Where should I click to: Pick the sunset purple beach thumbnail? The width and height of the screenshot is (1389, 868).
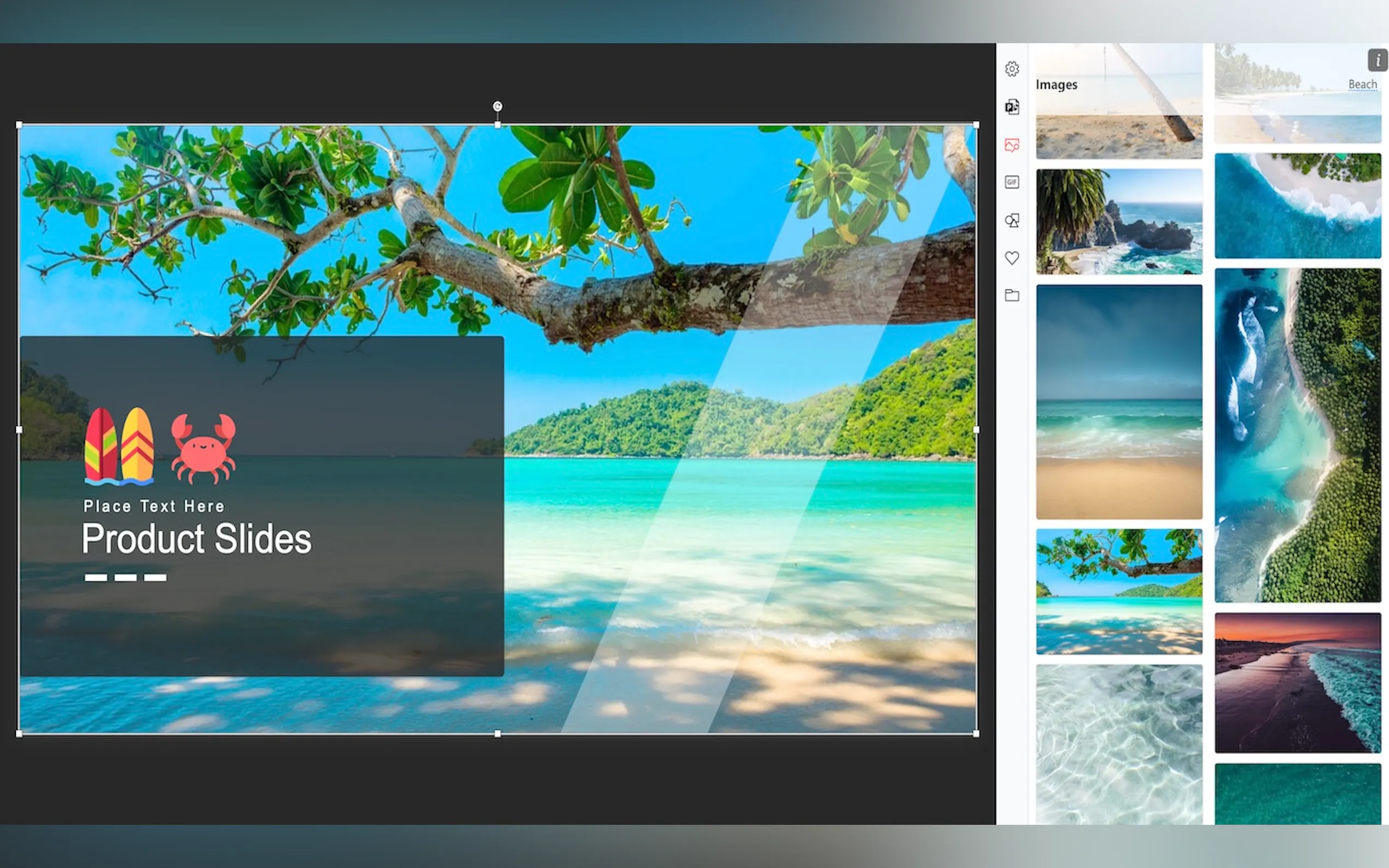(1297, 682)
